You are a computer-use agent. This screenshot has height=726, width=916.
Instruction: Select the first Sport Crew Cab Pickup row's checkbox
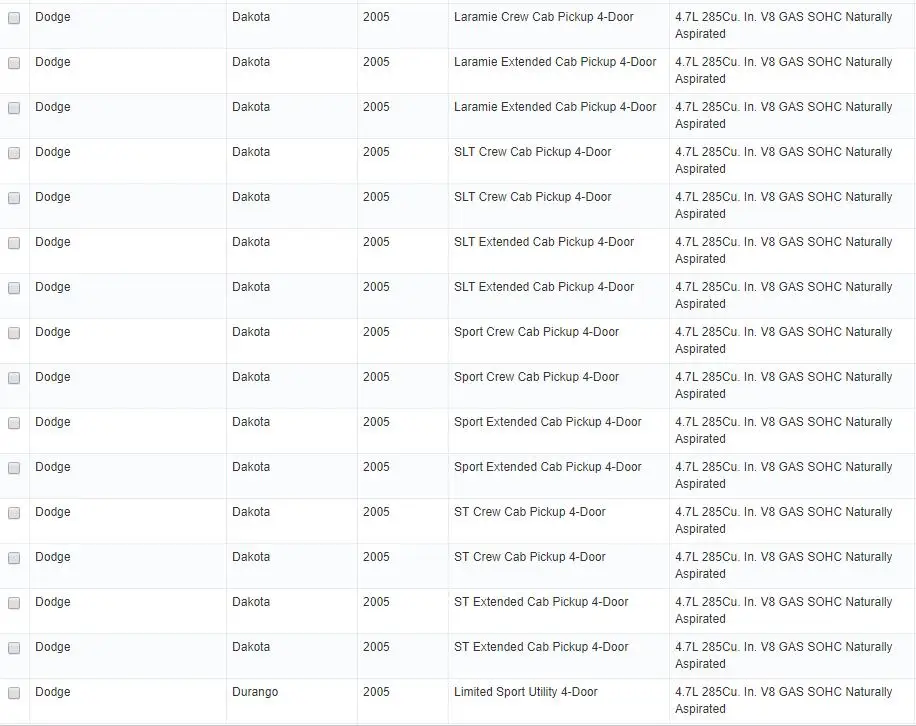click(14, 333)
